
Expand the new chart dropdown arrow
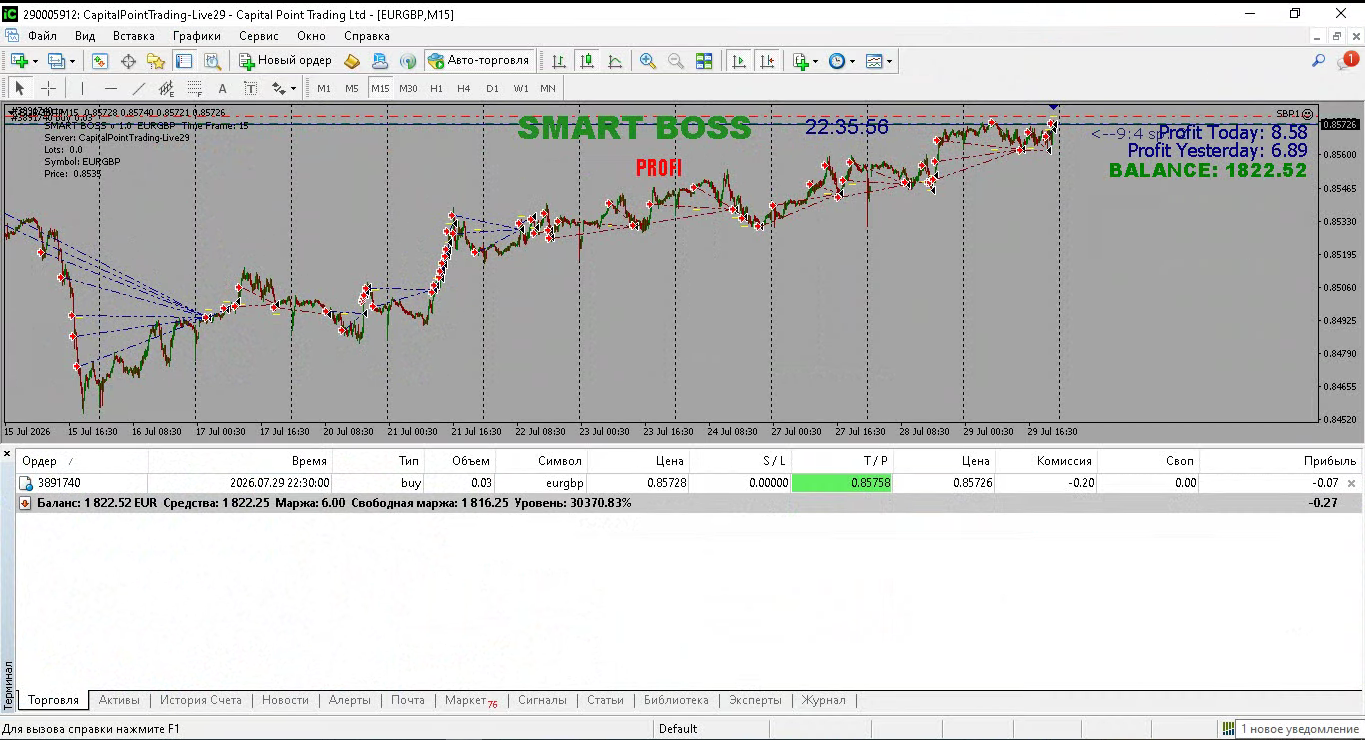(x=35, y=61)
